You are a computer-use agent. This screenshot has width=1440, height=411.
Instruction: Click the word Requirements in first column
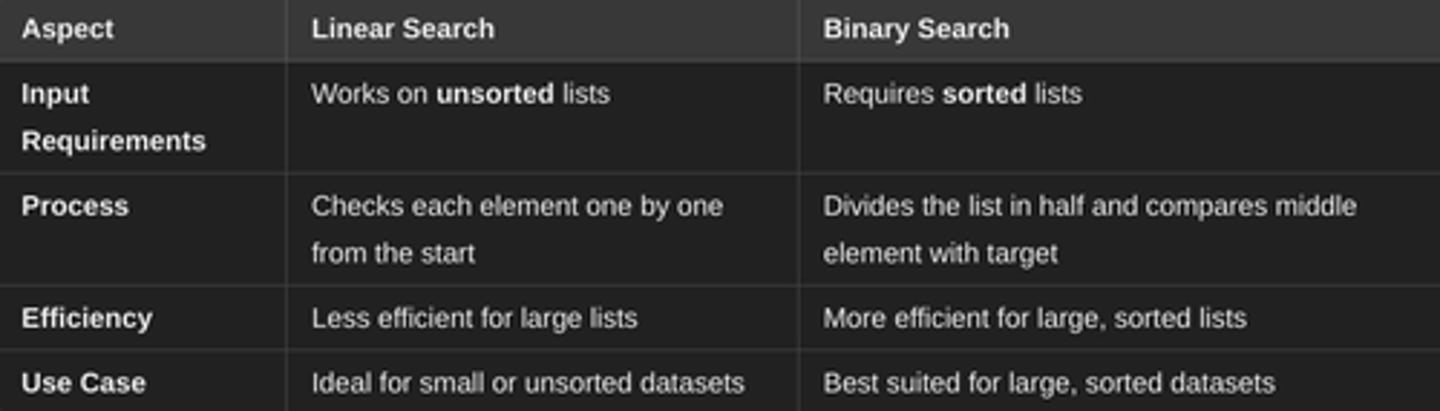113,141
